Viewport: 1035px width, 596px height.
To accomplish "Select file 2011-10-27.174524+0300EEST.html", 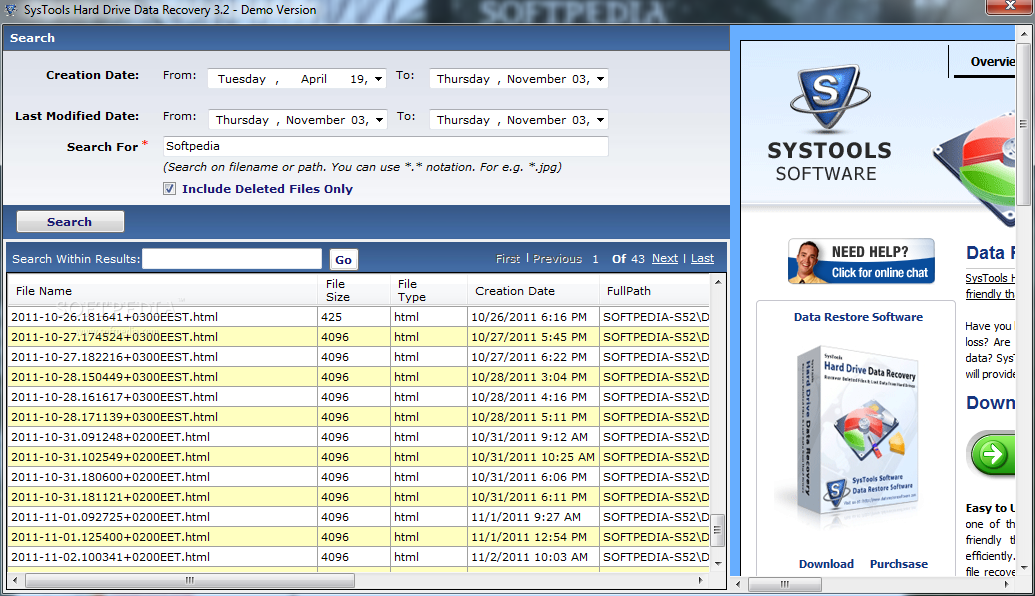I will [114, 337].
